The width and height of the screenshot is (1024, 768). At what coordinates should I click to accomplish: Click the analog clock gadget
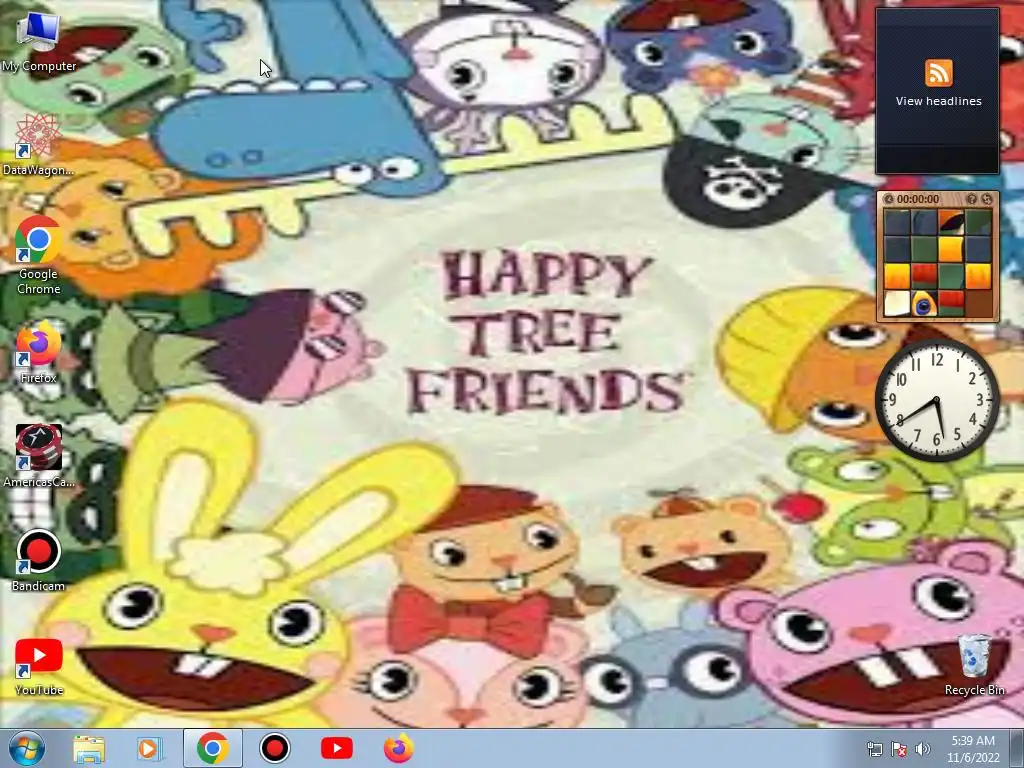(937, 400)
